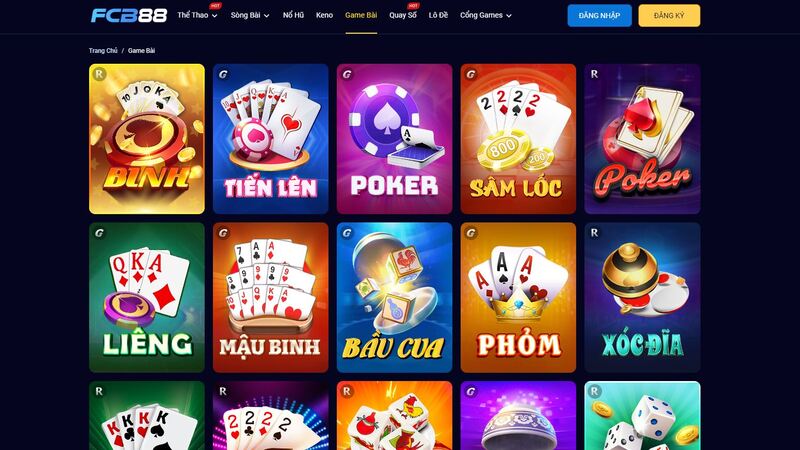The image size is (800, 450).
Task: Open the Keno menu item
Action: click(x=324, y=15)
